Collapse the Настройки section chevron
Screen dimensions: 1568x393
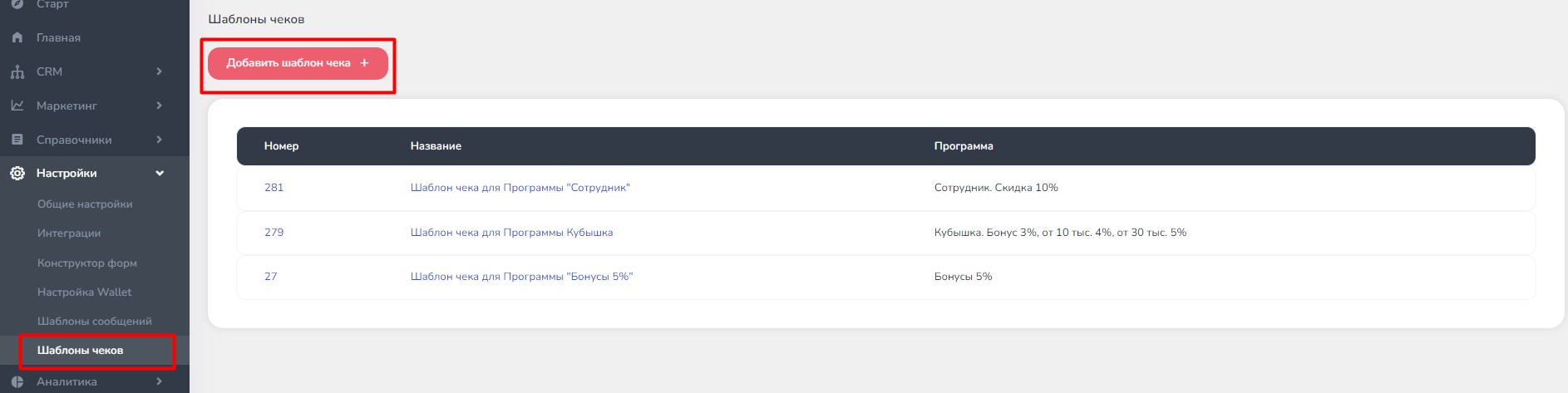click(160, 174)
